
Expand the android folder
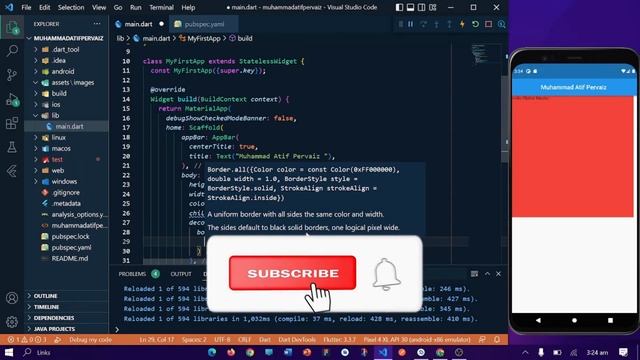tap(63, 71)
